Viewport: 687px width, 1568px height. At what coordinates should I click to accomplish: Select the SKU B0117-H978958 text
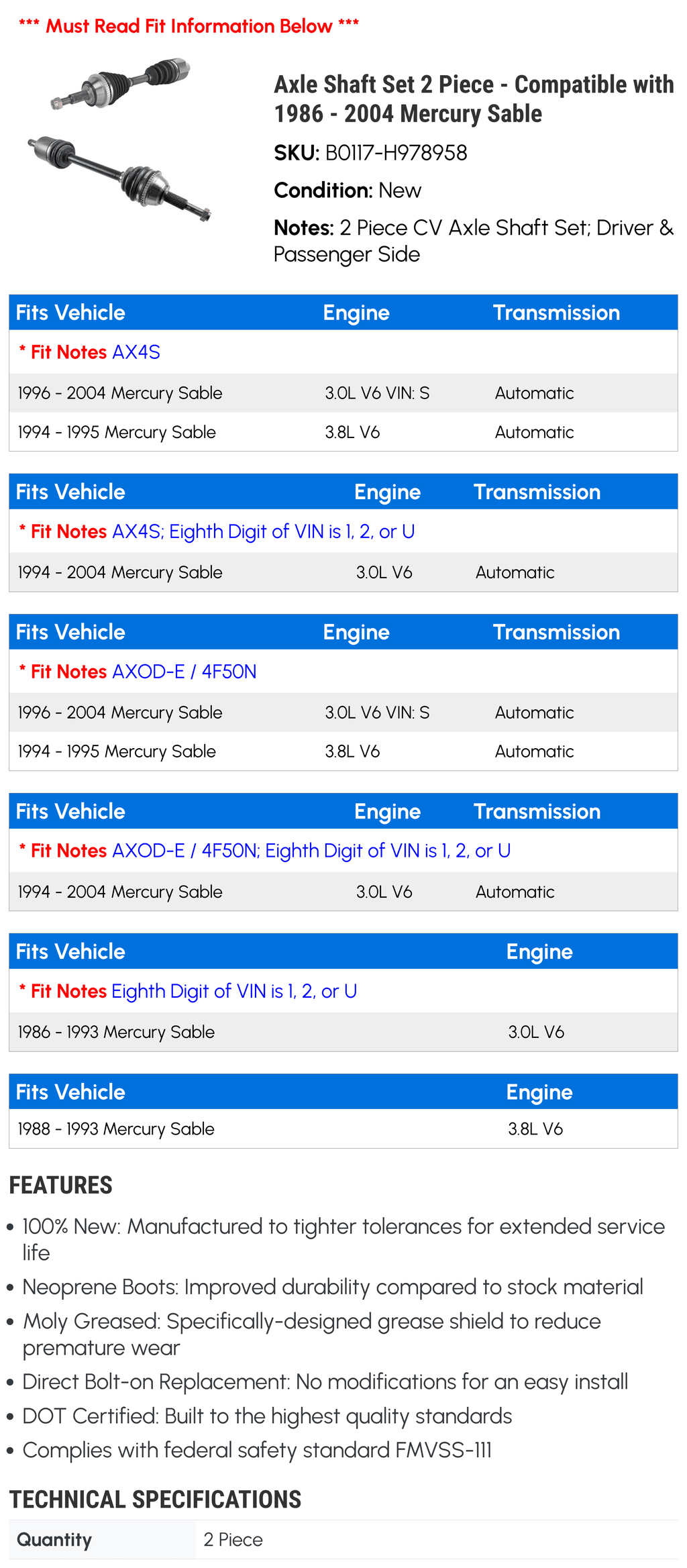click(370, 153)
